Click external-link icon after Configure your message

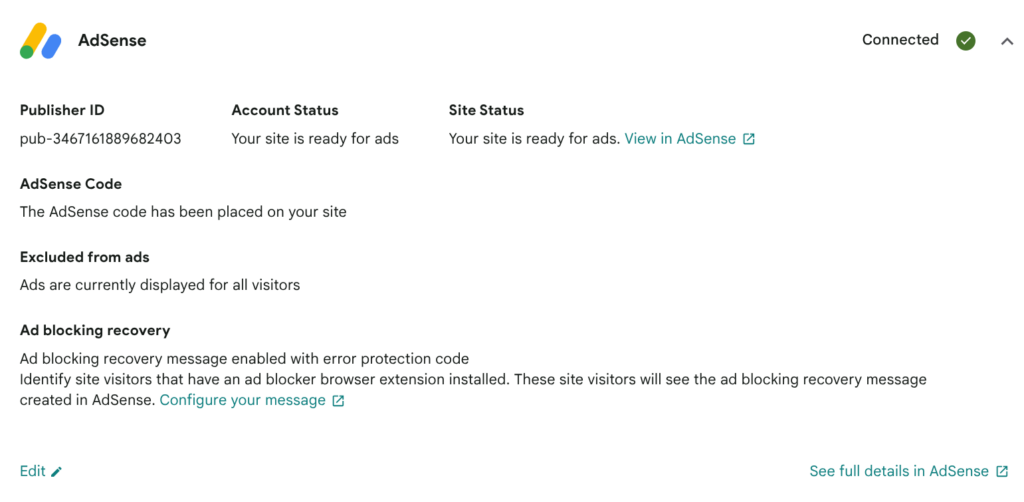tap(338, 401)
